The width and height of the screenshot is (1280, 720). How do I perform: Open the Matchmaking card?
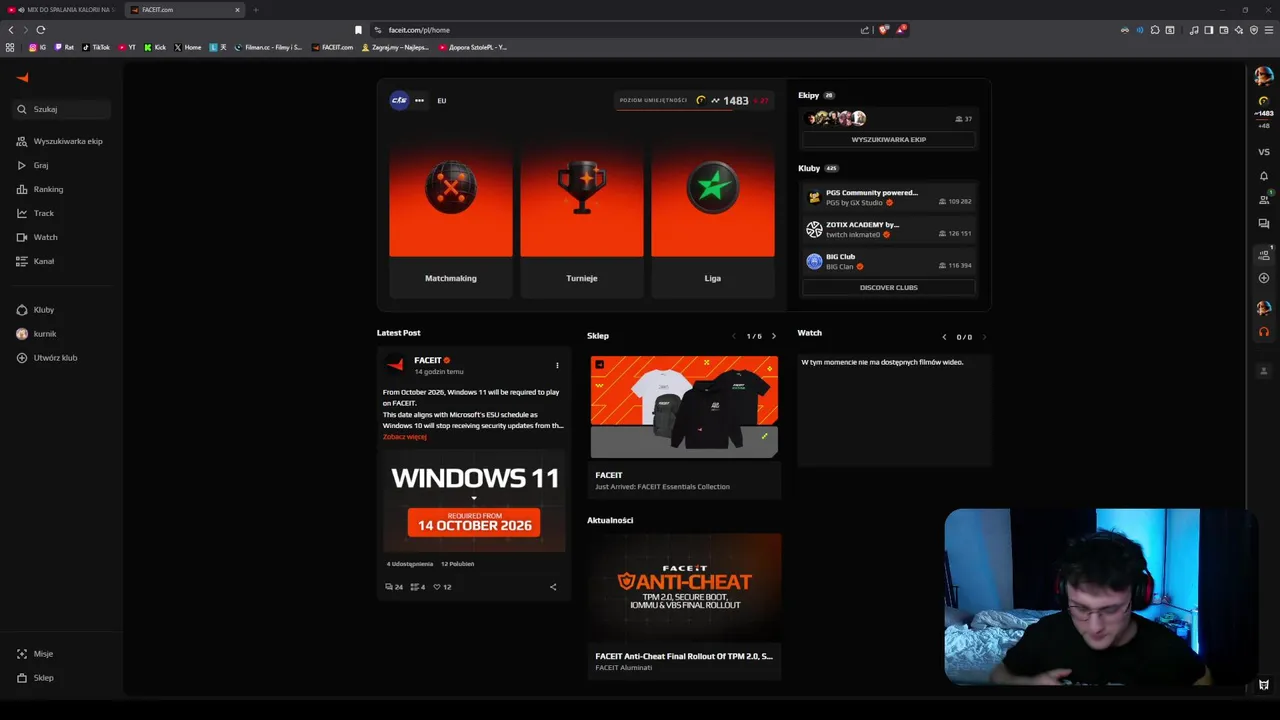[450, 218]
